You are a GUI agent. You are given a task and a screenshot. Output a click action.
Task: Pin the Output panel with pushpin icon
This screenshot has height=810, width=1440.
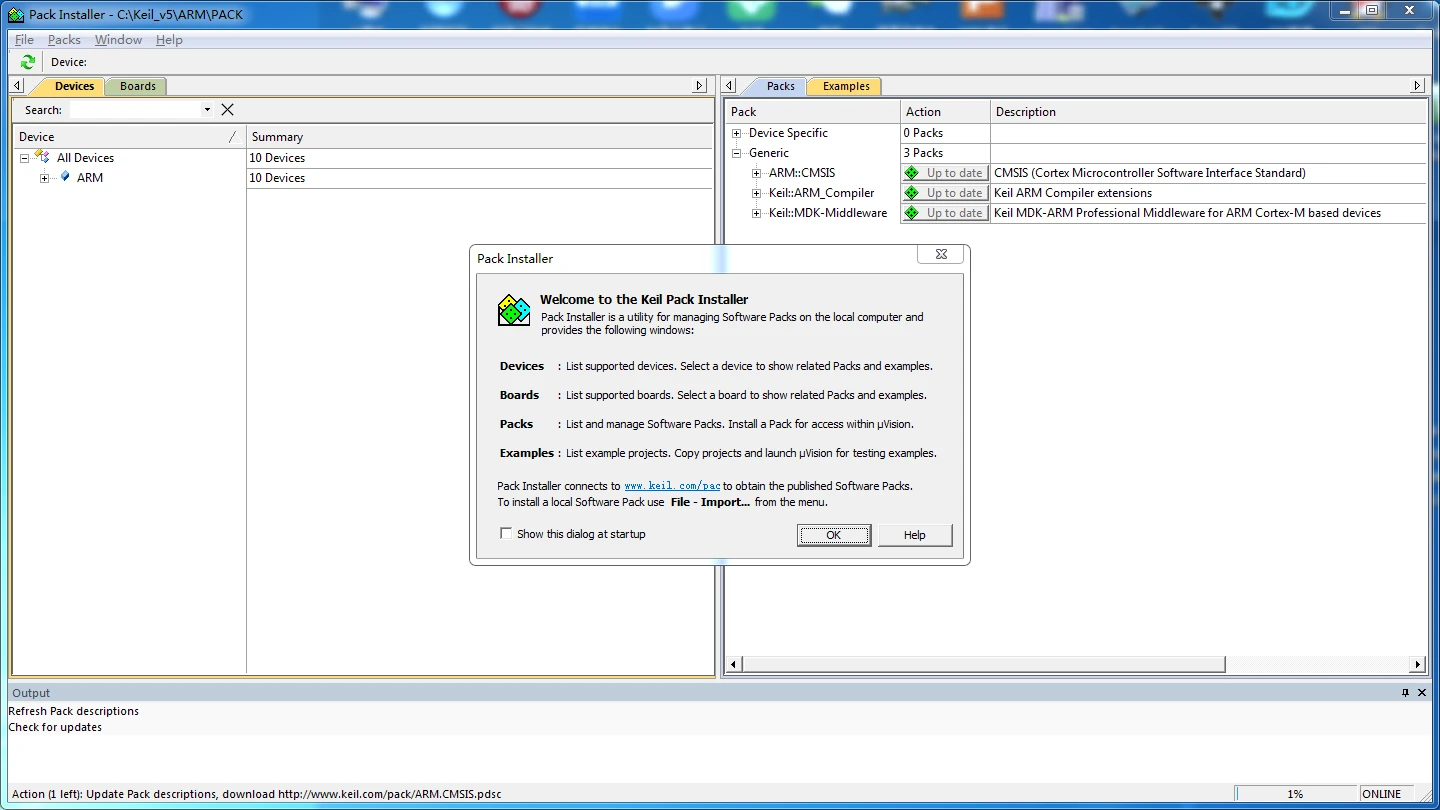(x=1405, y=693)
